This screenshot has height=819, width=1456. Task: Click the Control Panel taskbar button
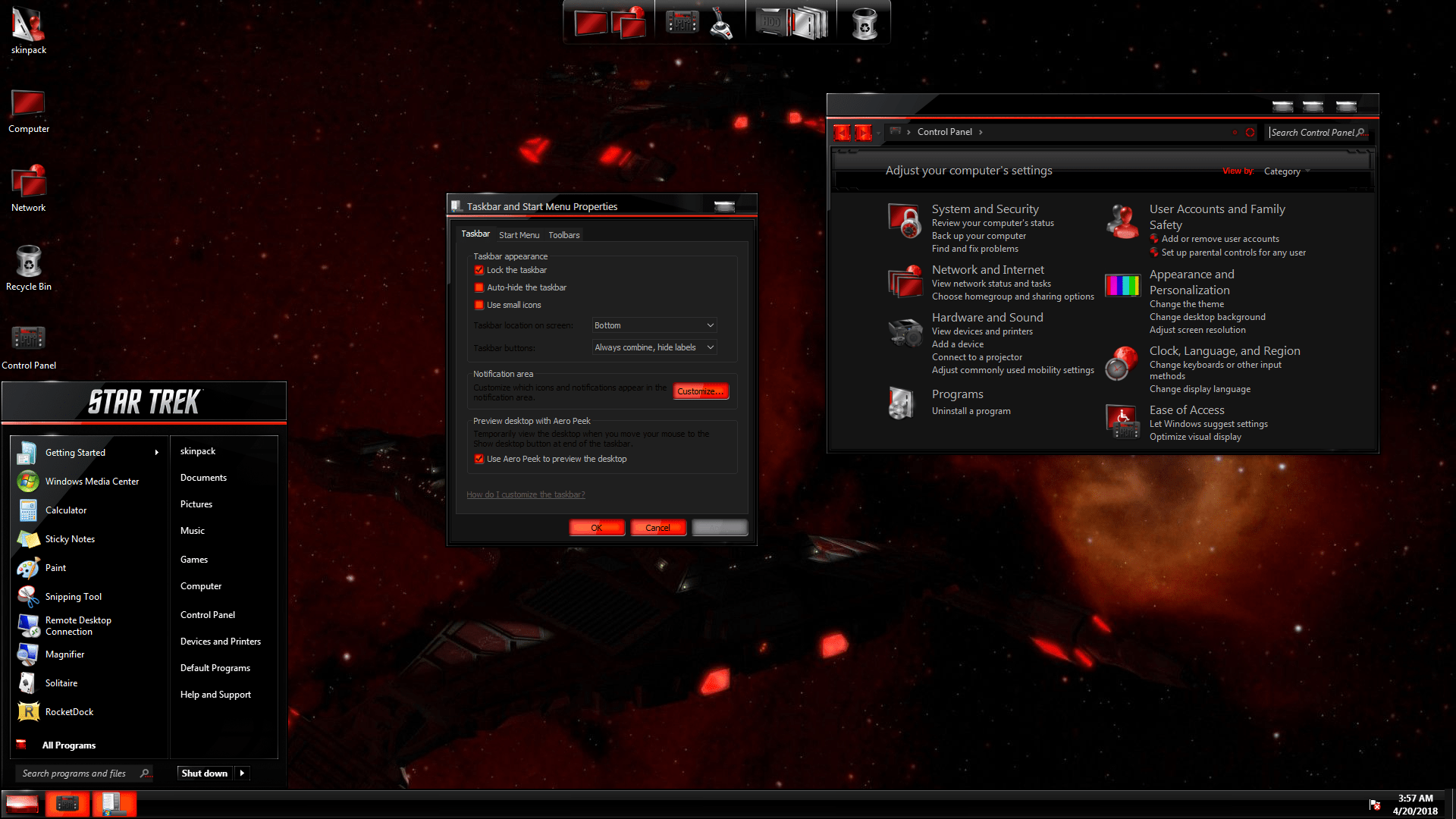[x=67, y=804]
